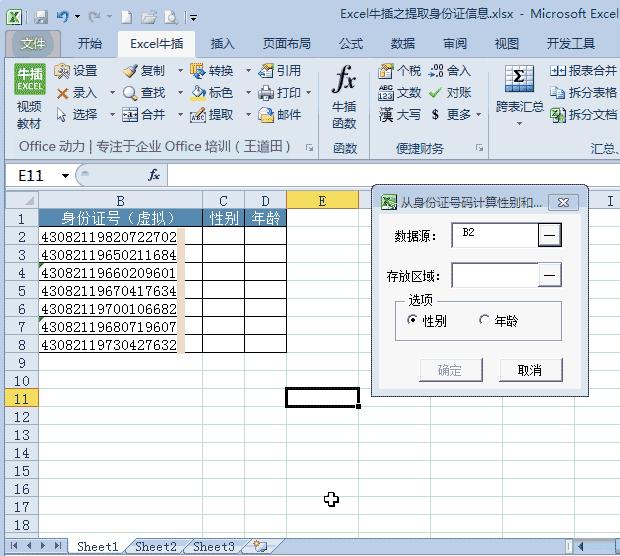Click the 合并 tool
The height and width of the screenshot is (556, 620).
(x=143, y=115)
